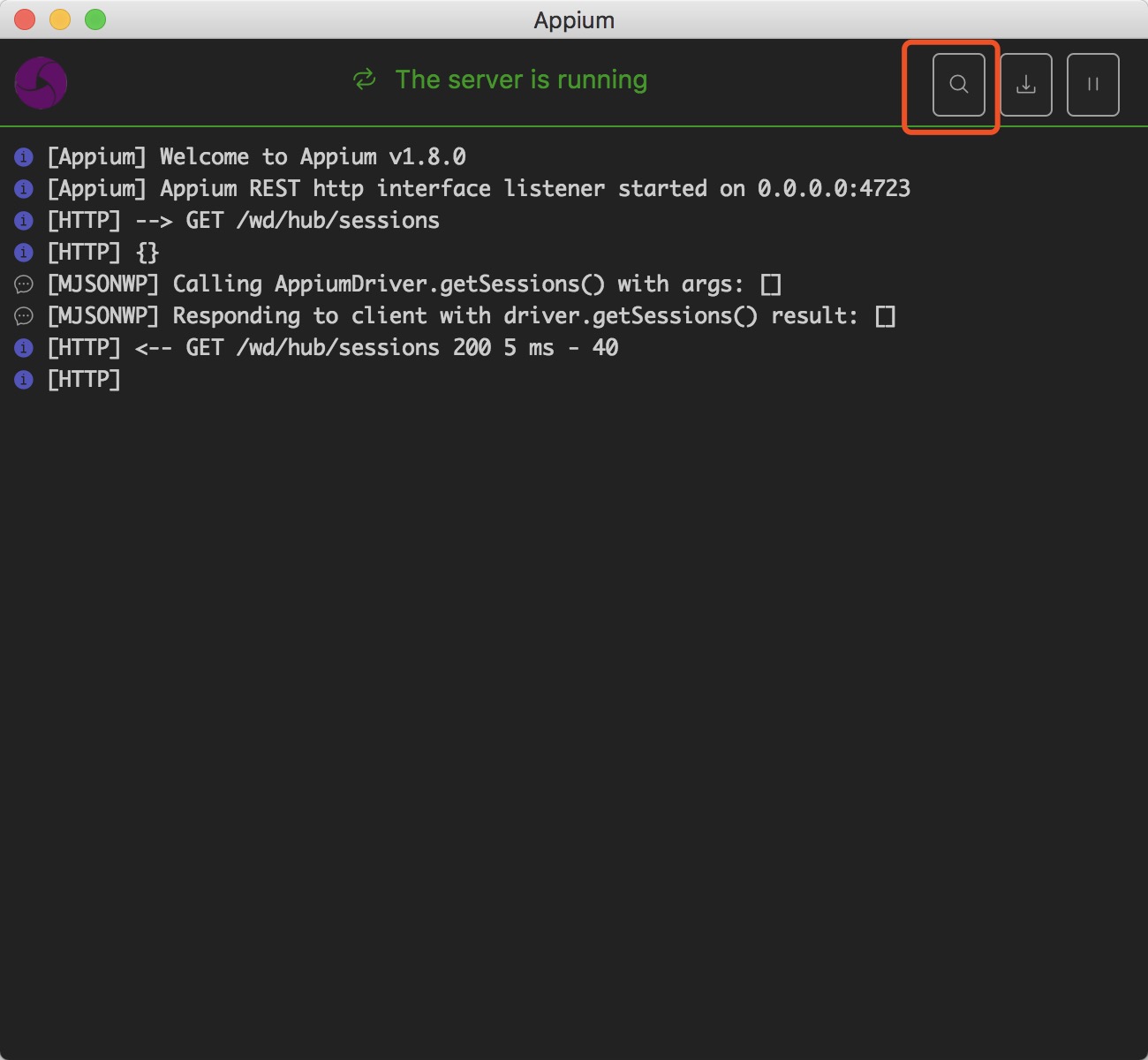Click info icon next to REST http listener line
Viewport: 1148px width, 1060px height.
click(24, 189)
